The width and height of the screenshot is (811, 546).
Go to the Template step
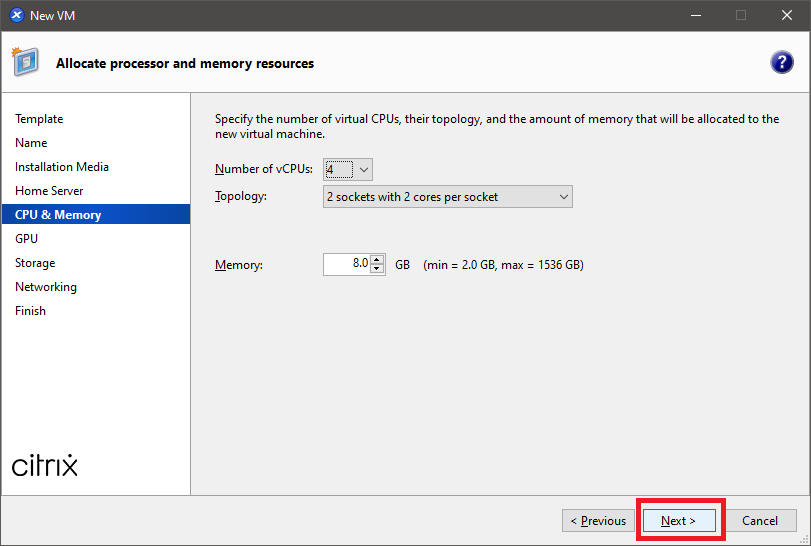pyautogui.click(x=39, y=119)
